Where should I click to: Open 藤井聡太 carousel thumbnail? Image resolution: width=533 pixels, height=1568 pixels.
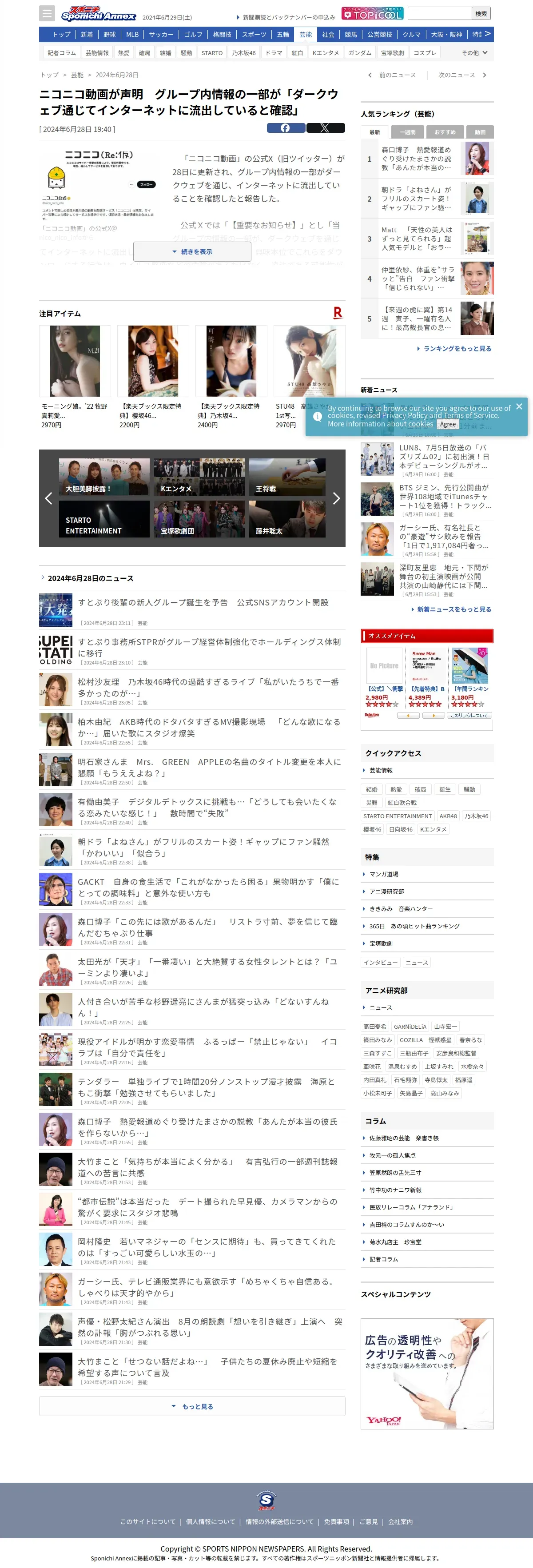(x=287, y=519)
